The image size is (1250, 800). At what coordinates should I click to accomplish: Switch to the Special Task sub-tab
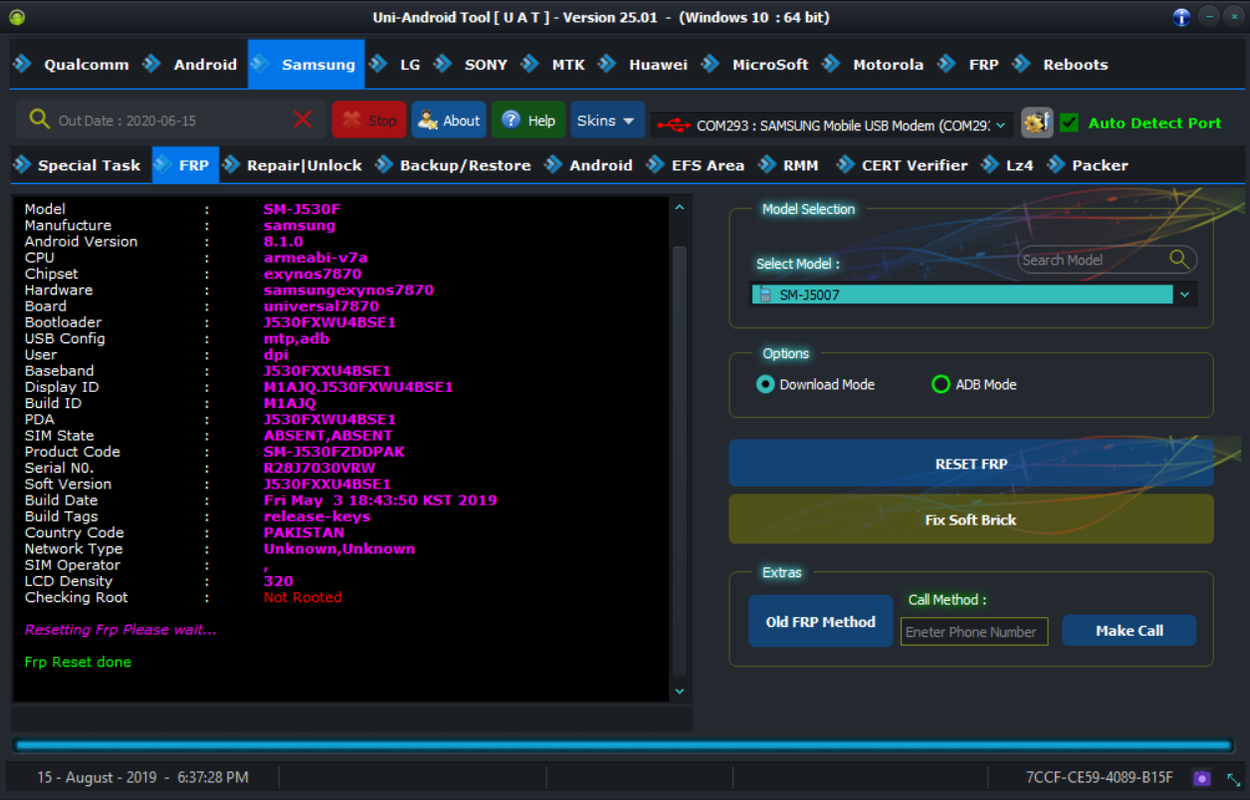click(x=78, y=165)
